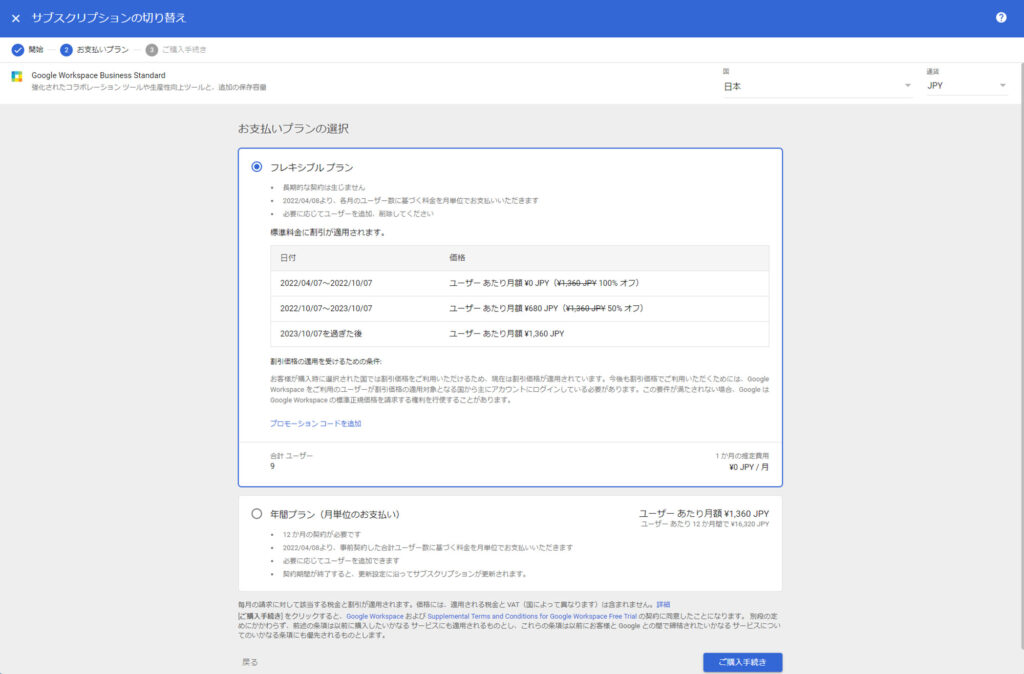Open the help question mark icon
This screenshot has width=1024, height=674.
[1000, 18]
